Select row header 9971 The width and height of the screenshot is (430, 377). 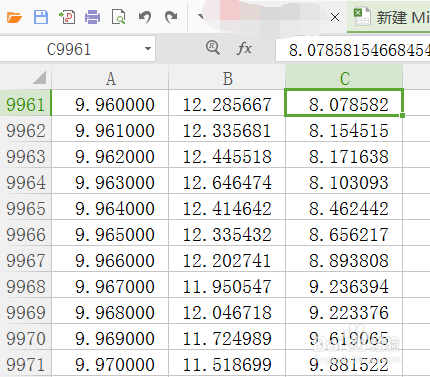tap(26, 364)
